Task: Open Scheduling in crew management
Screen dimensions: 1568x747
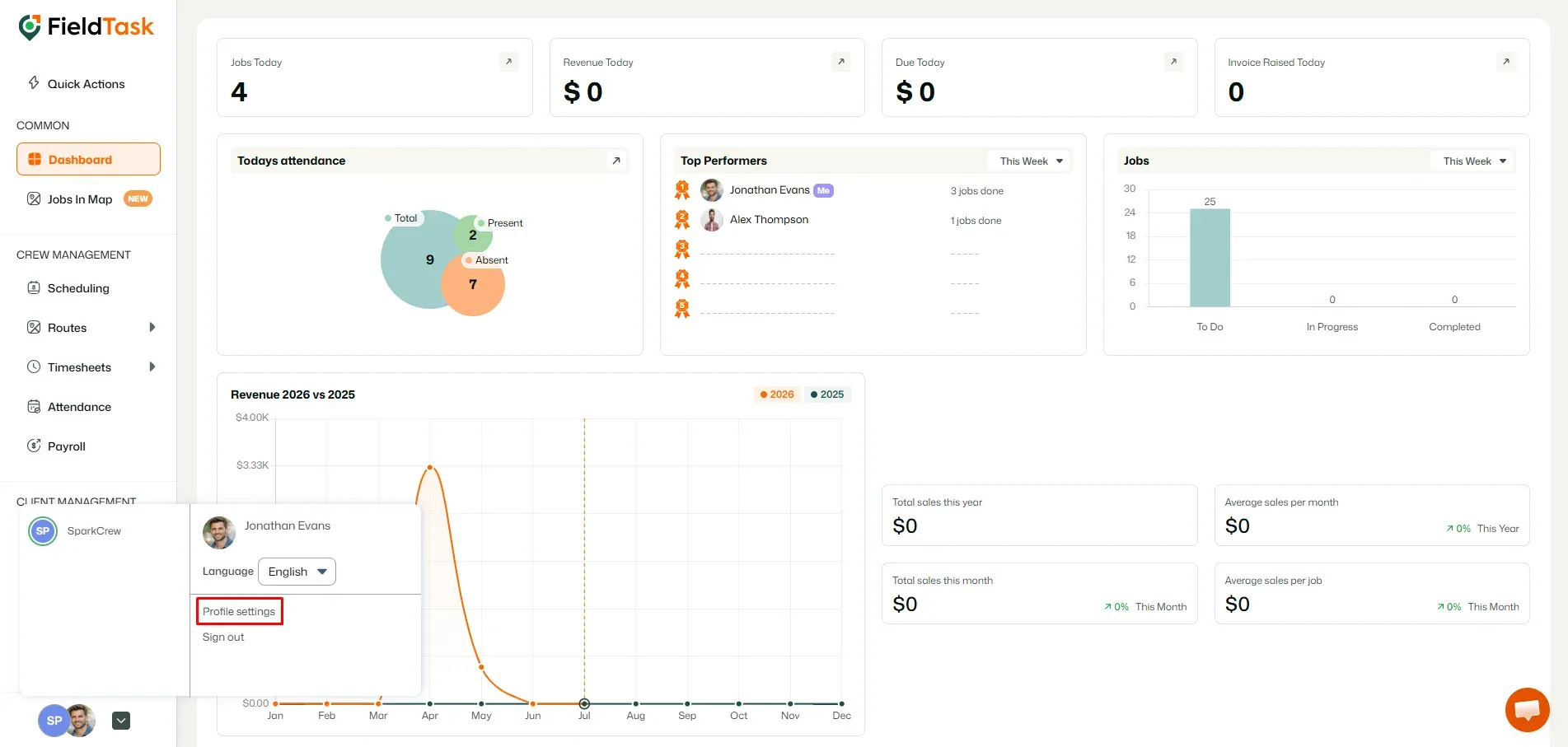Action: click(x=78, y=288)
